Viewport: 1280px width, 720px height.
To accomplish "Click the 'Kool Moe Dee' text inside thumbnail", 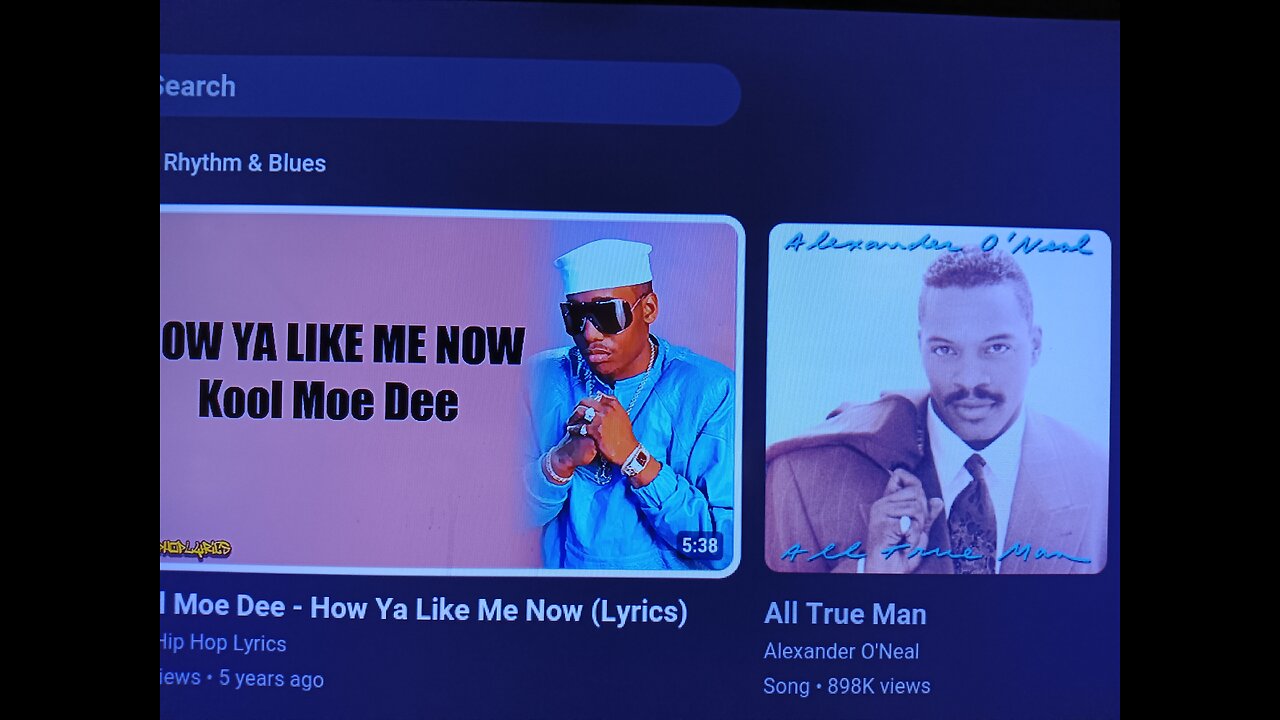I will pos(328,399).
